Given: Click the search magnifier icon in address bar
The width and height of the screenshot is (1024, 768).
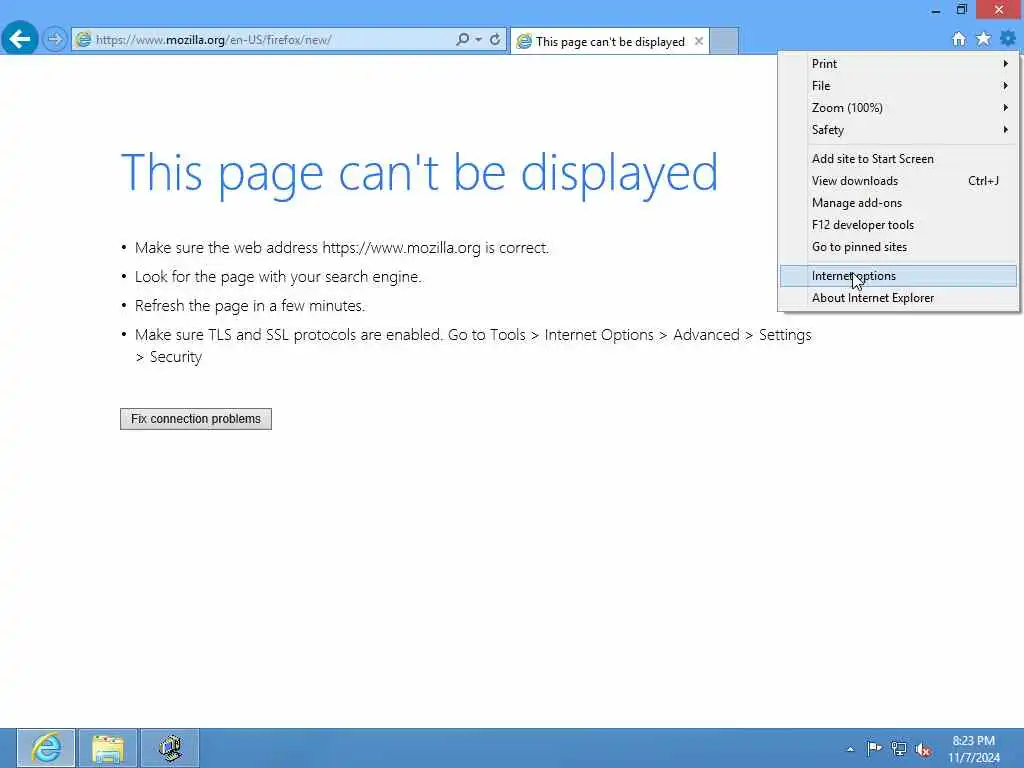Looking at the screenshot, I should 462,39.
